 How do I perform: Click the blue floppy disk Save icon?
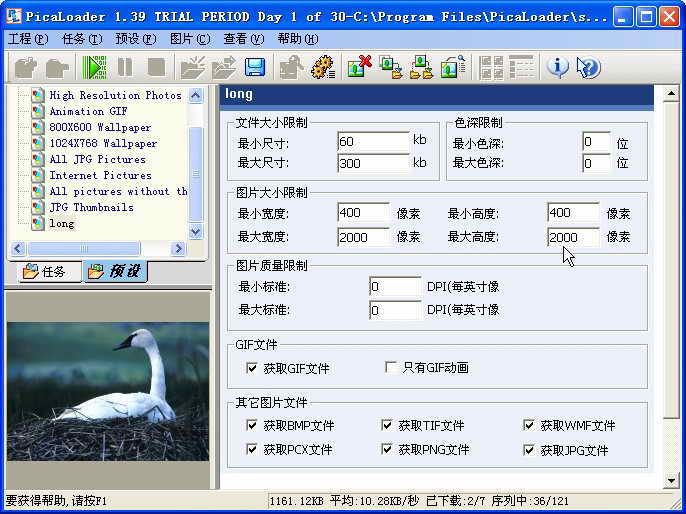point(255,68)
